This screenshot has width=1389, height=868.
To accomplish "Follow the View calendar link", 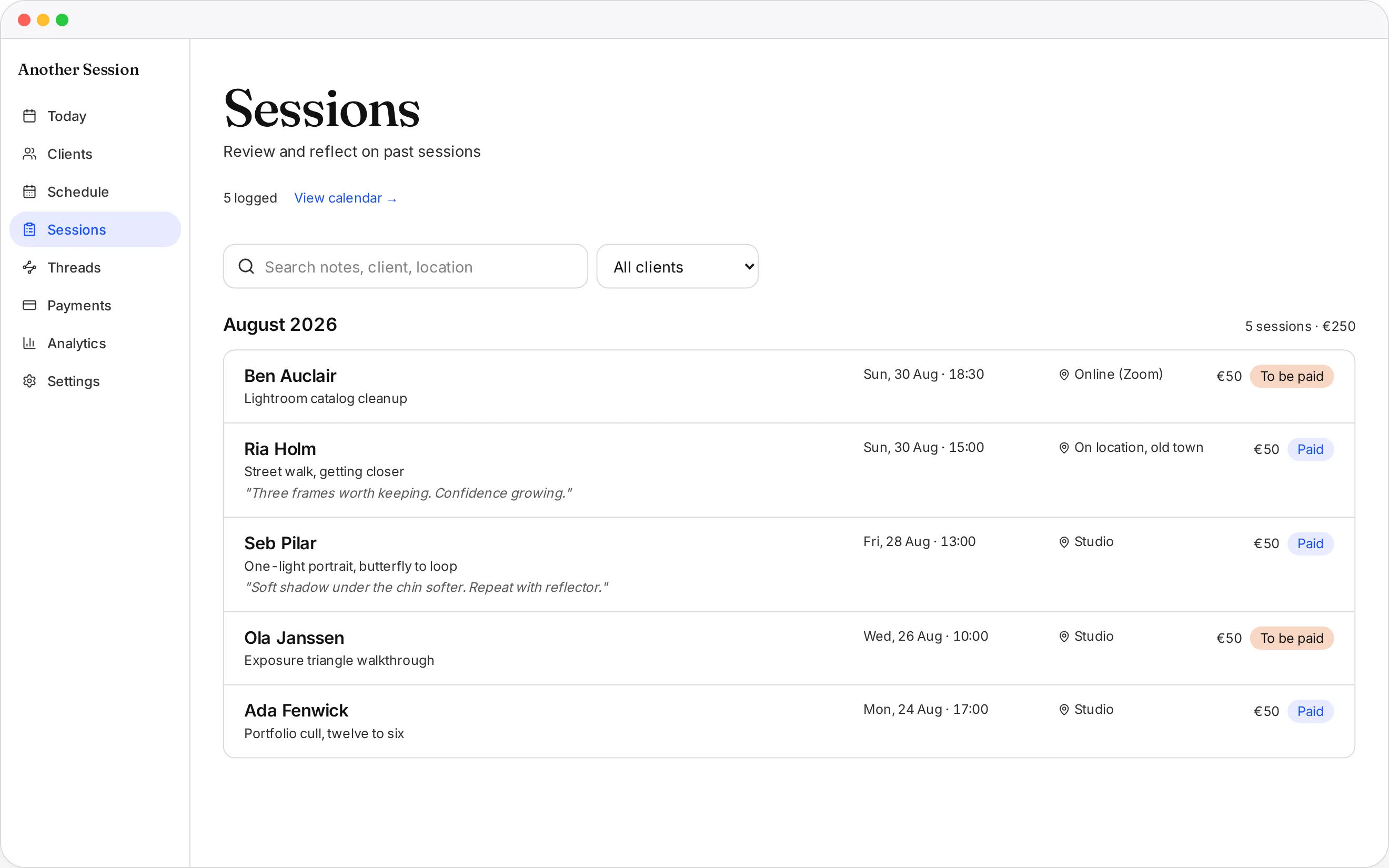I will (x=346, y=198).
